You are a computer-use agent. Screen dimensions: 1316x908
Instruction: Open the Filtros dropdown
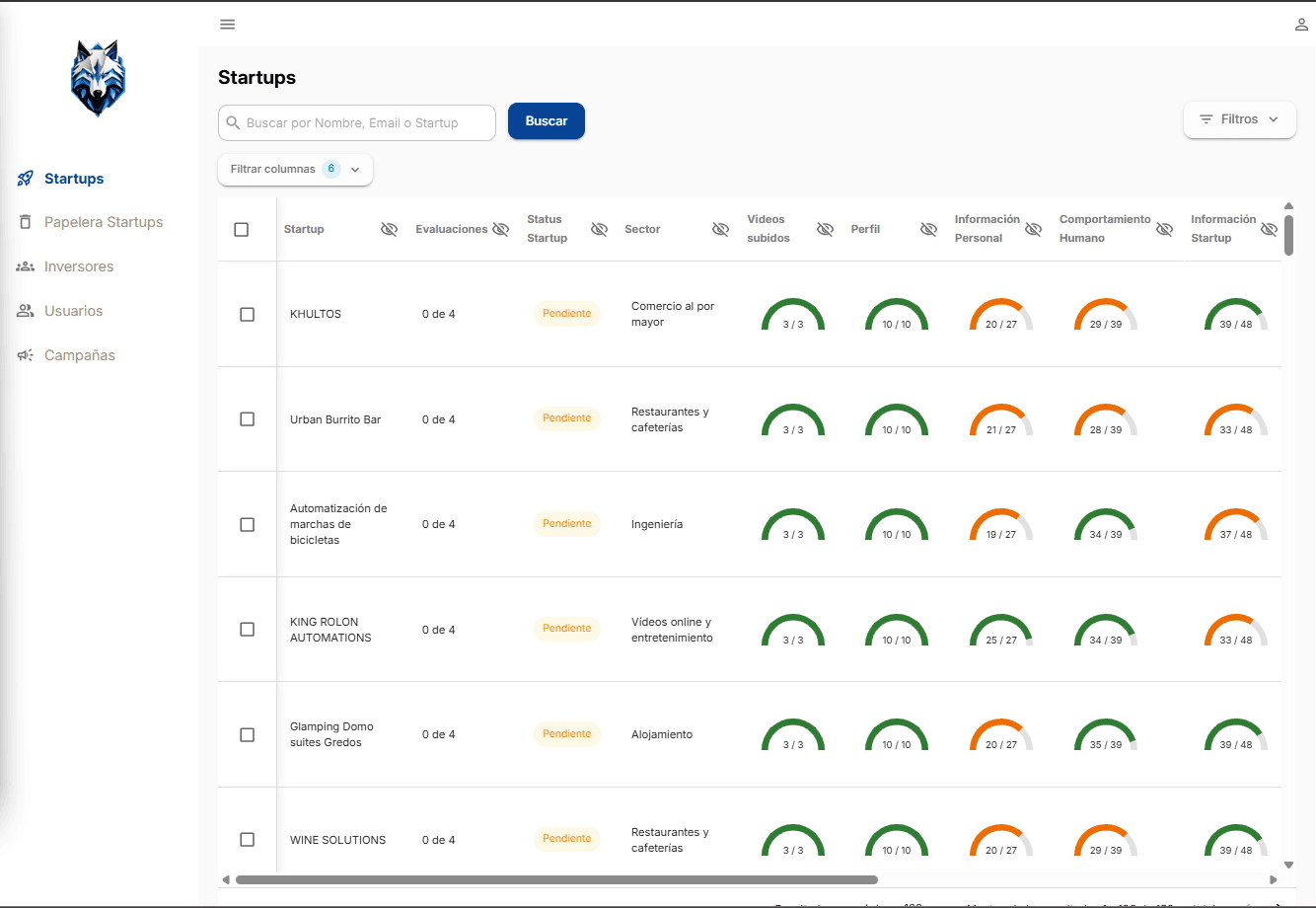[1240, 119]
